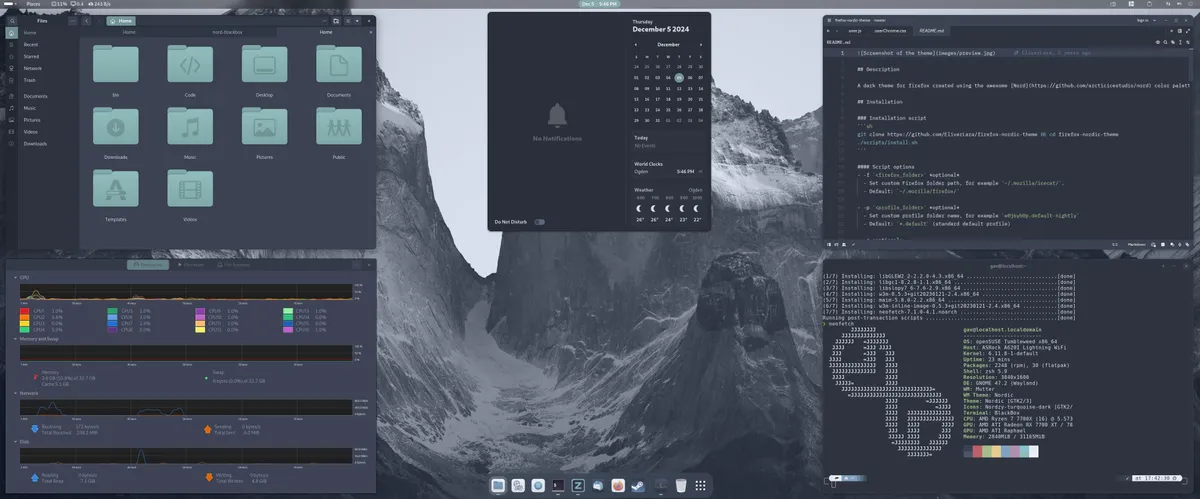
Task: Open the Videos folder icon in the grid
Action: click(x=190, y=188)
